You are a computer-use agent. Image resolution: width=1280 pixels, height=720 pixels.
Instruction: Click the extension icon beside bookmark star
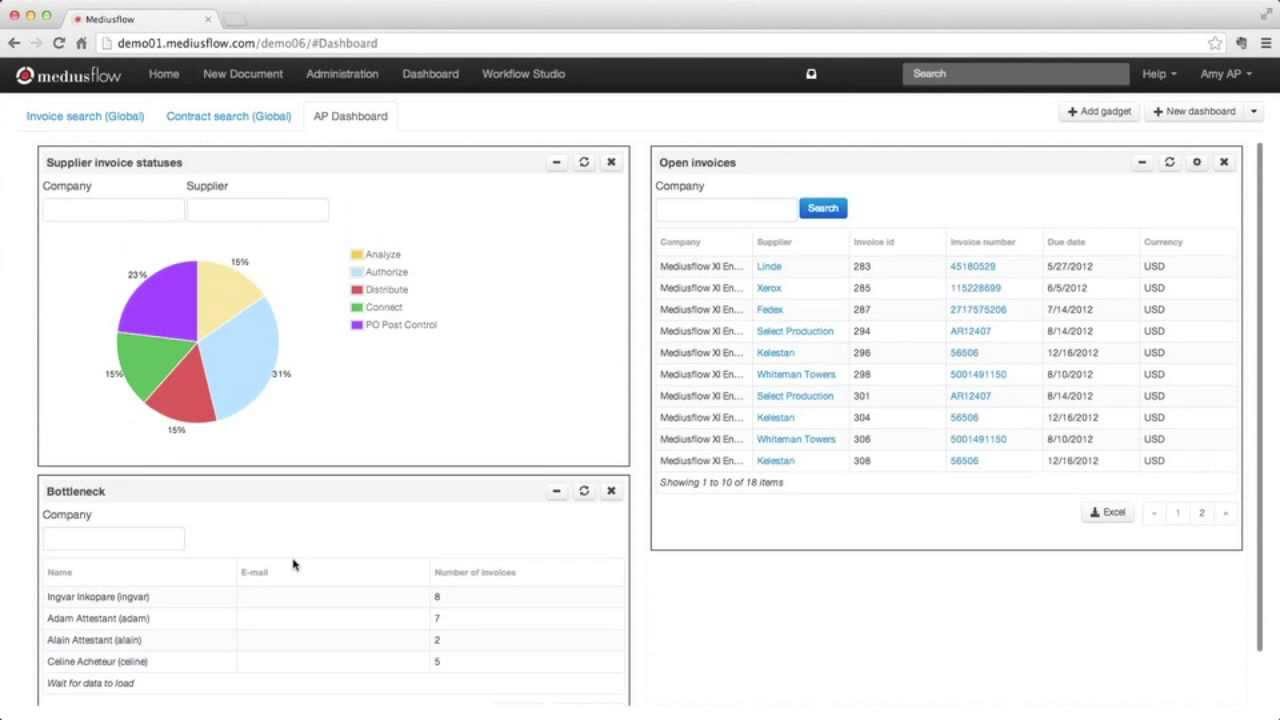coord(1241,43)
